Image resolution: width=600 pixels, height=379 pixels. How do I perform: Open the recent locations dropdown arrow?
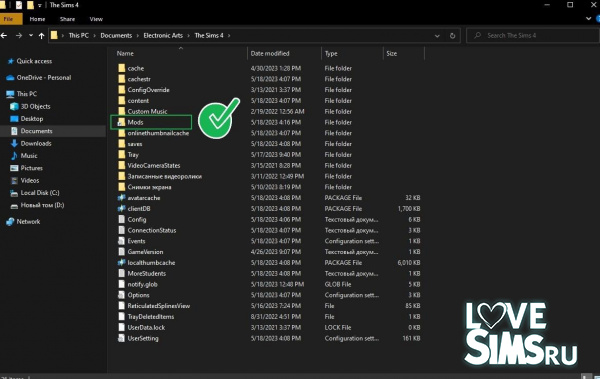[x=31, y=36]
